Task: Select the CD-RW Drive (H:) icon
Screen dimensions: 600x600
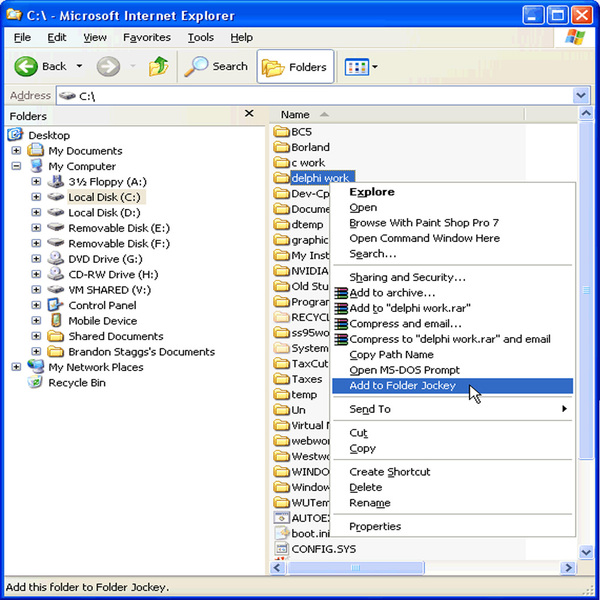Action: point(55,274)
